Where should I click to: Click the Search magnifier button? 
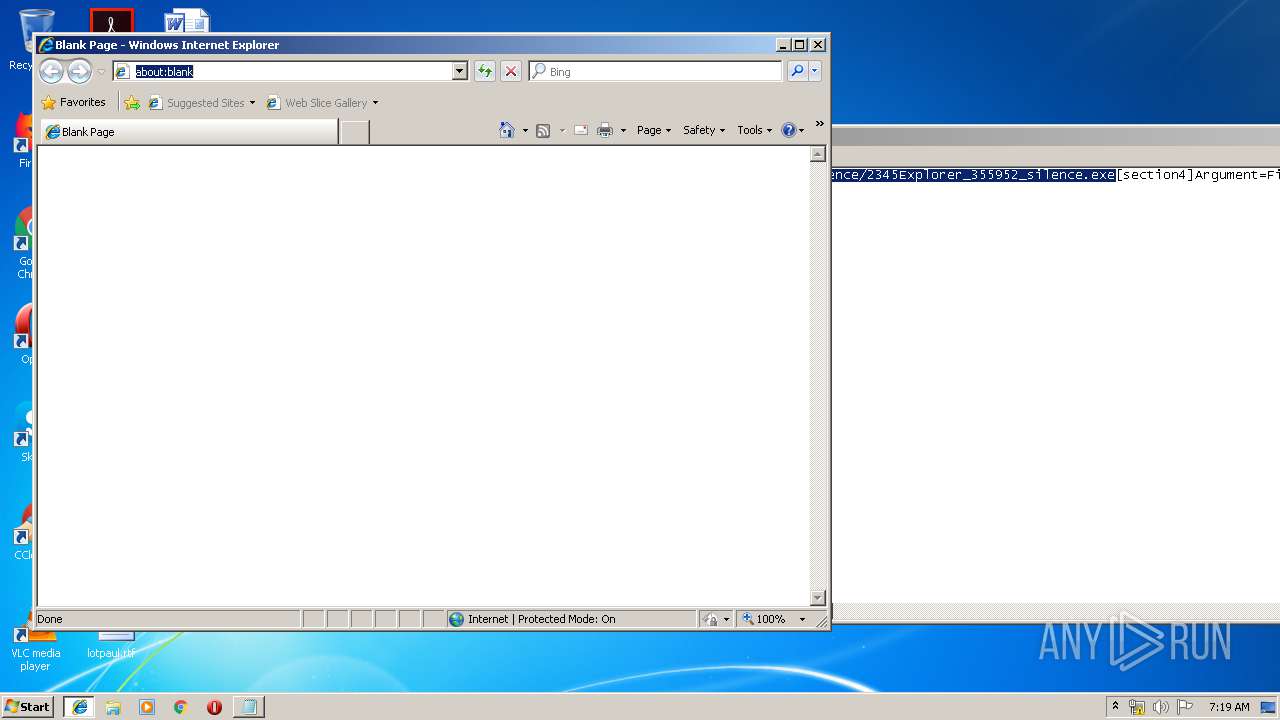point(797,71)
